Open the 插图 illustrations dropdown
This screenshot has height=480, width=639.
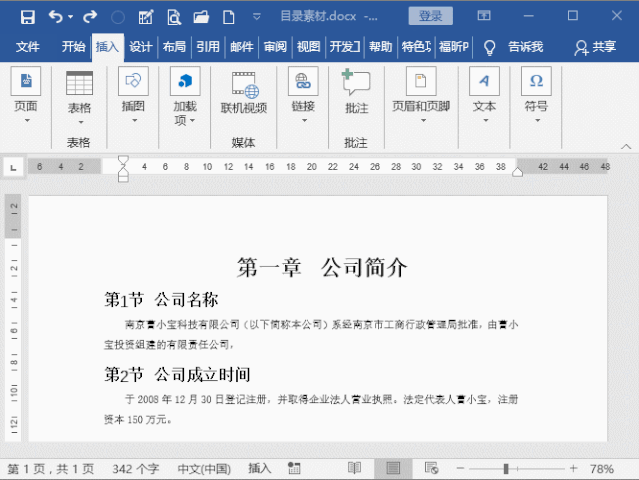[133, 95]
